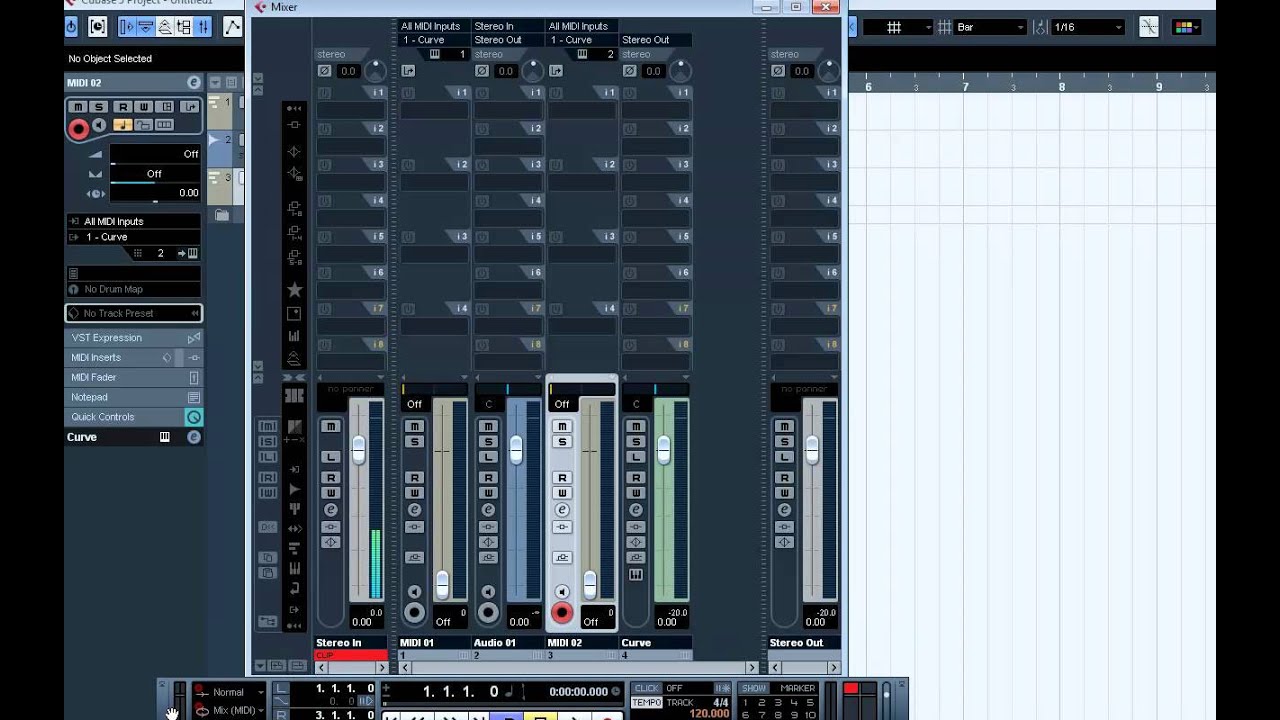This screenshot has width=1280, height=720.
Task: Open the Quick Controls inspector tab
Action: pyautogui.click(x=134, y=417)
